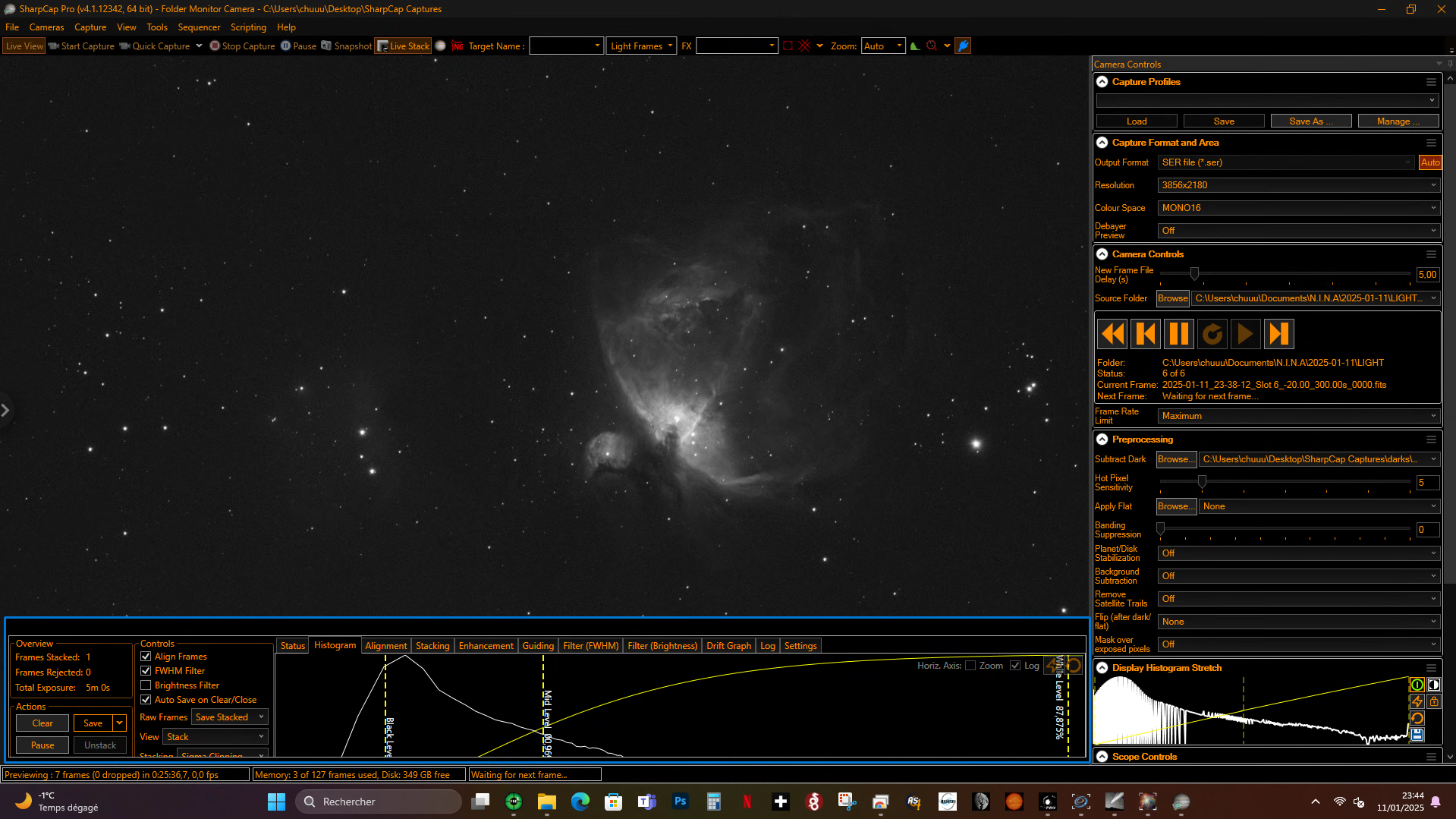Click the Clear button in Actions
The image size is (1456, 819).
coord(42,723)
